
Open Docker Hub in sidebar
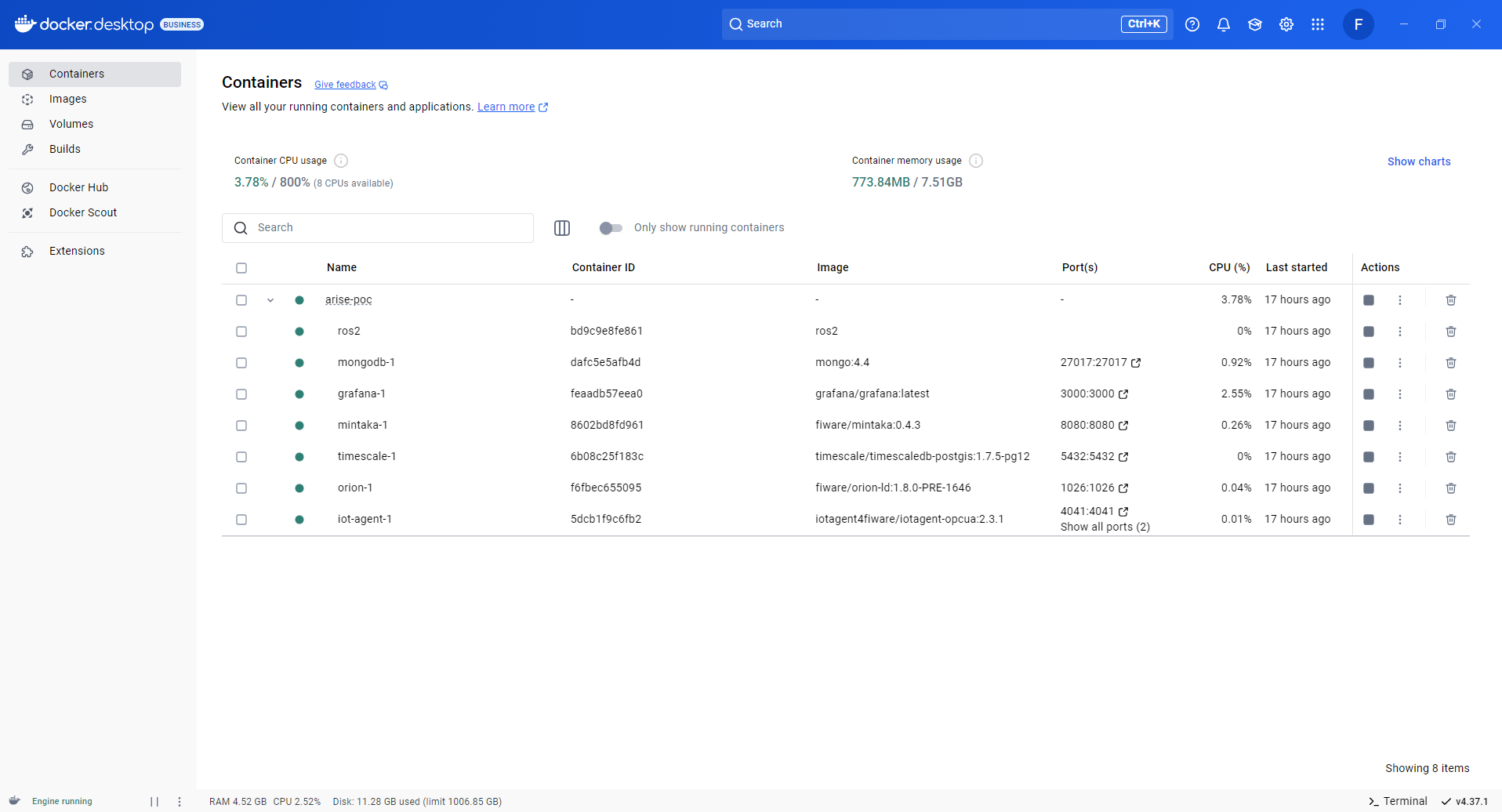[95, 188]
